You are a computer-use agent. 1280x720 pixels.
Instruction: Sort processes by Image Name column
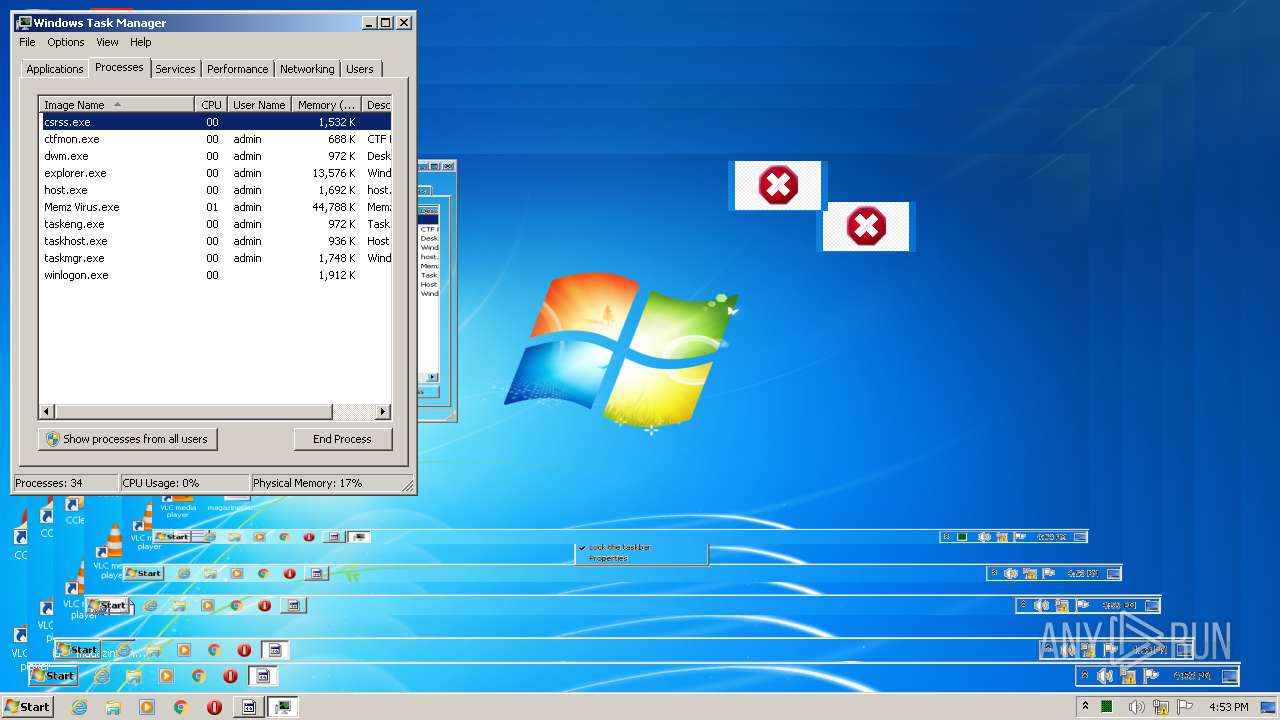click(x=116, y=105)
